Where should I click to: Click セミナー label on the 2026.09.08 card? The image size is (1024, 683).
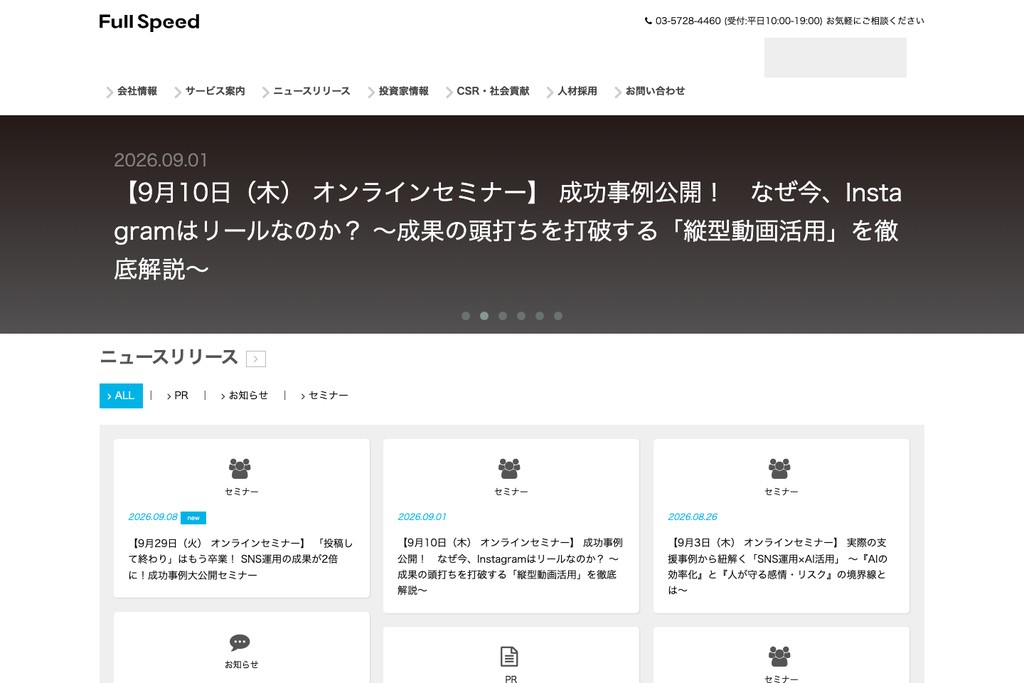pyautogui.click(x=242, y=492)
